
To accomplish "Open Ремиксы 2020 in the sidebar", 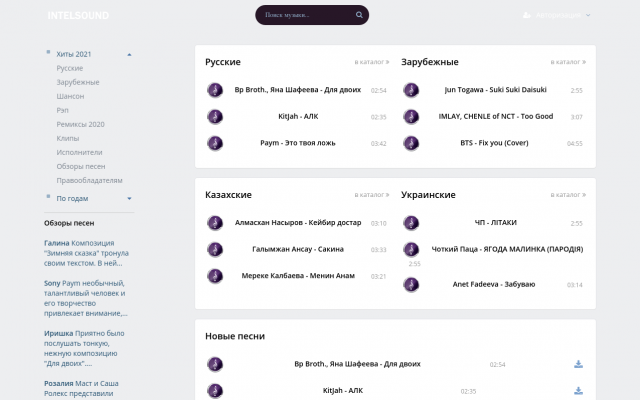I will (x=80, y=124).
